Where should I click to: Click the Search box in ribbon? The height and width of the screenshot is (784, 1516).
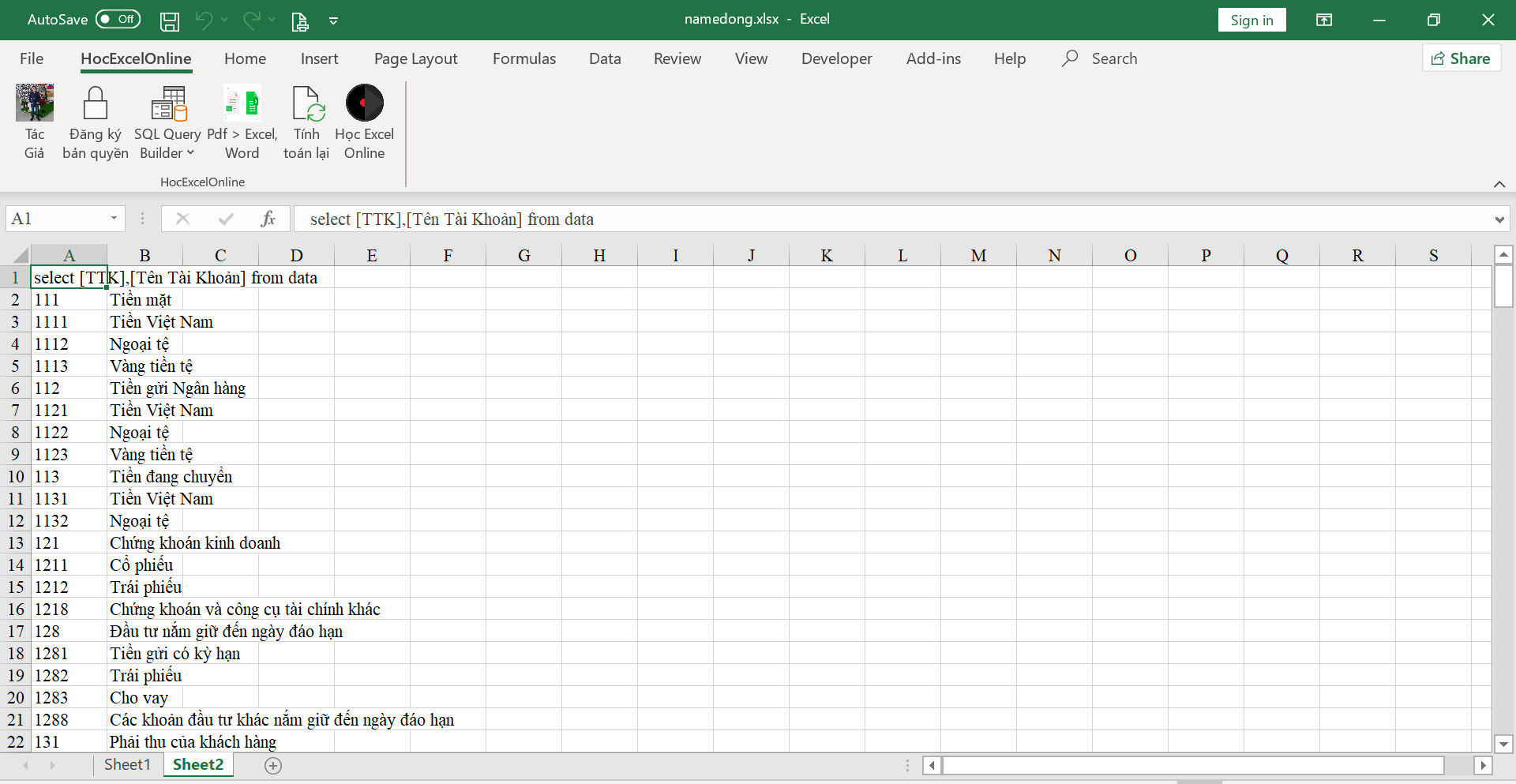pyautogui.click(x=1113, y=58)
